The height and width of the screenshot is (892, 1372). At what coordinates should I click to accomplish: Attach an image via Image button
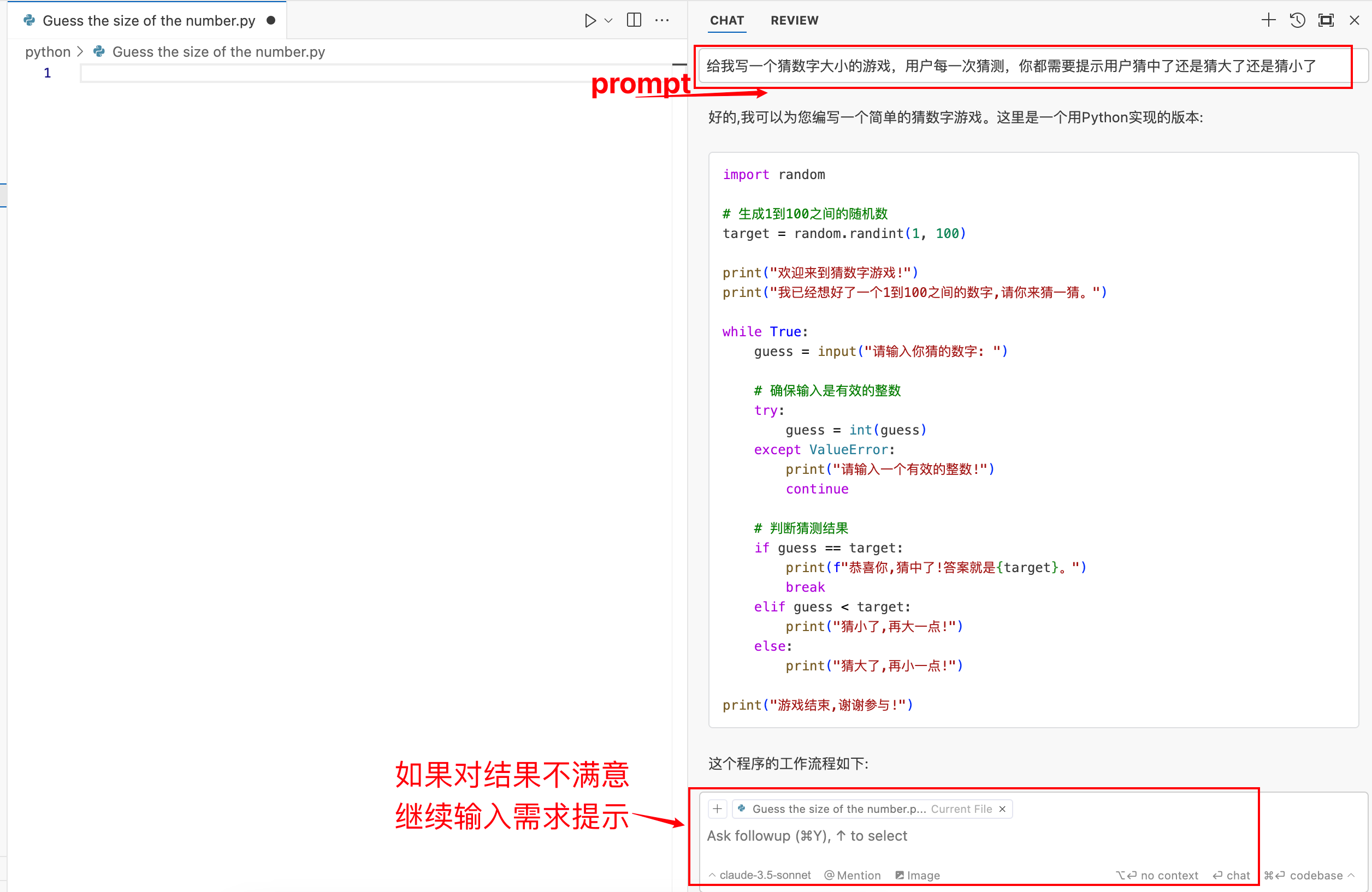917,875
